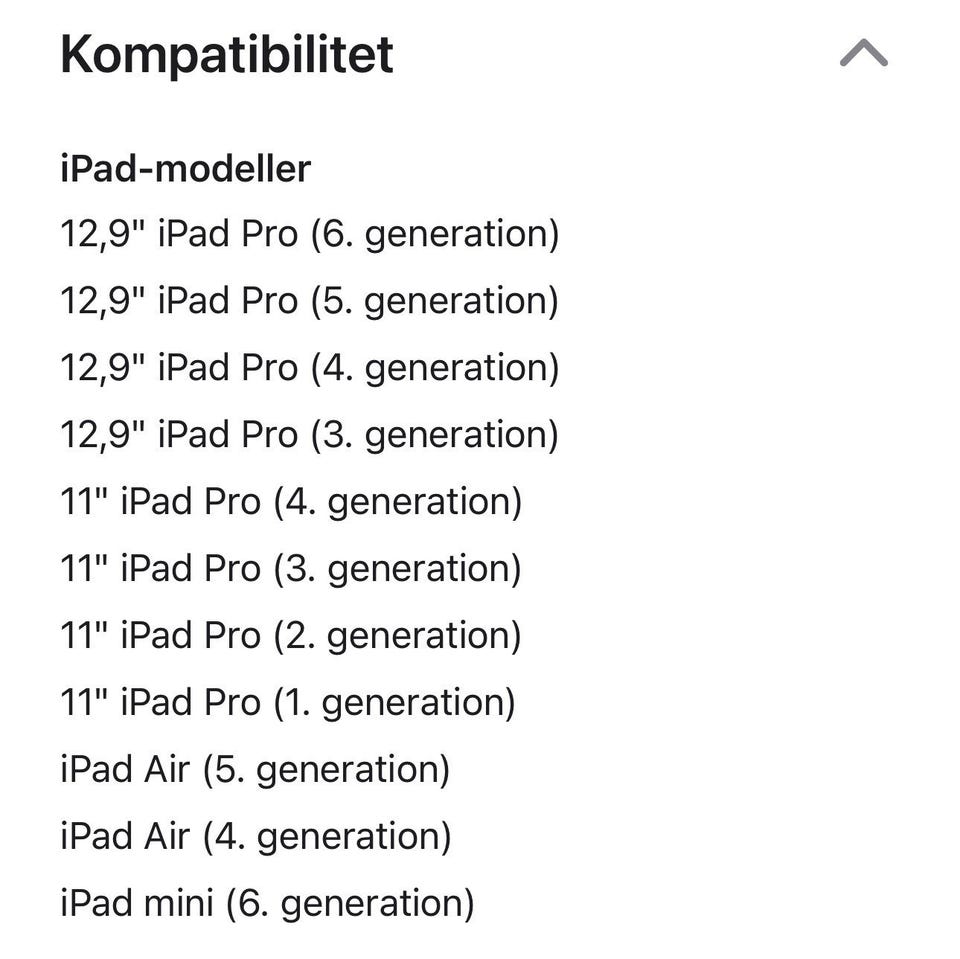This screenshot has height=959, width=960.
Task: Tap 12,9" iPad Pro (3. generation)
Action: (x=309, y=435)
